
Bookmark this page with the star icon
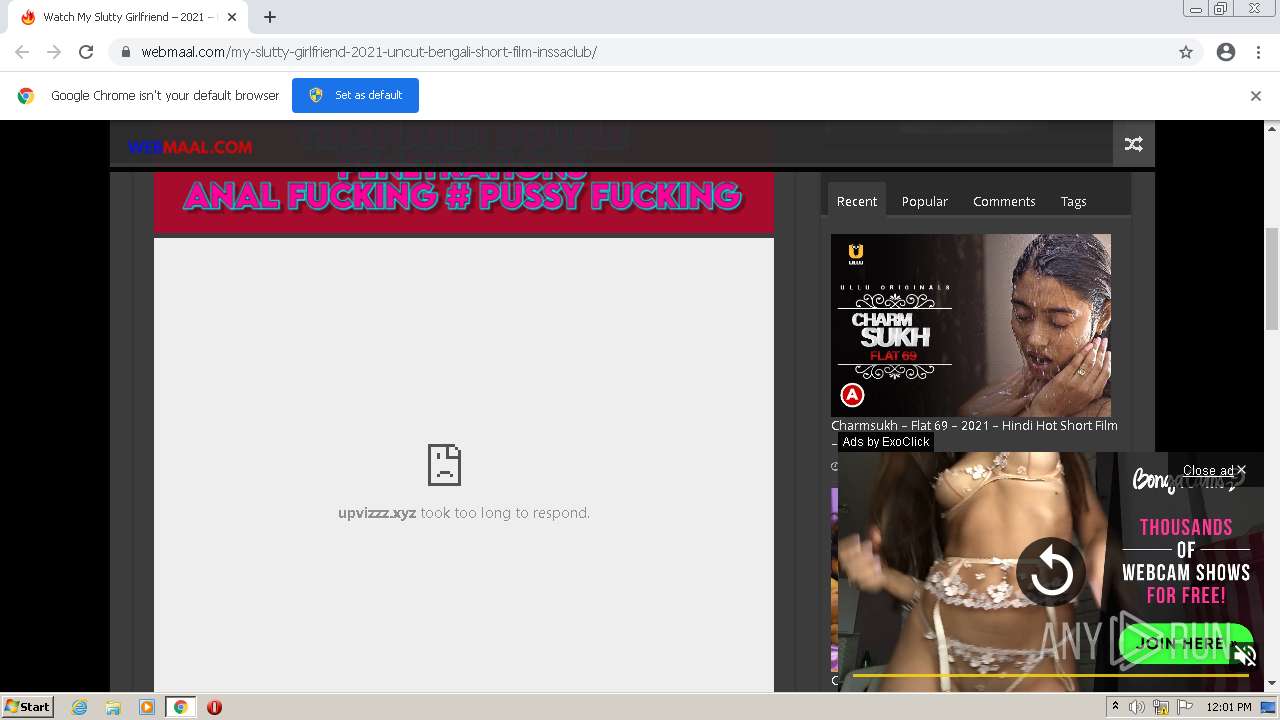point(1186,52)
